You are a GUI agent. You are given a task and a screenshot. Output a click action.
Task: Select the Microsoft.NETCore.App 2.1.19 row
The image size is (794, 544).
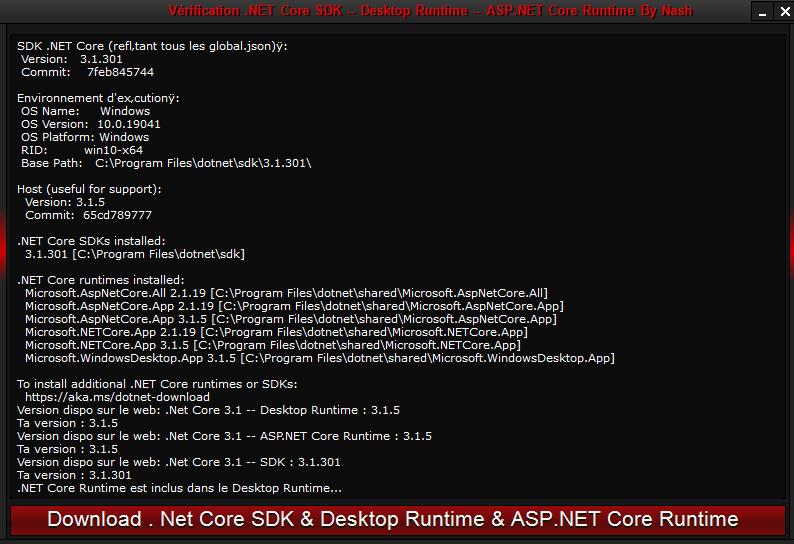click(276, 332)
